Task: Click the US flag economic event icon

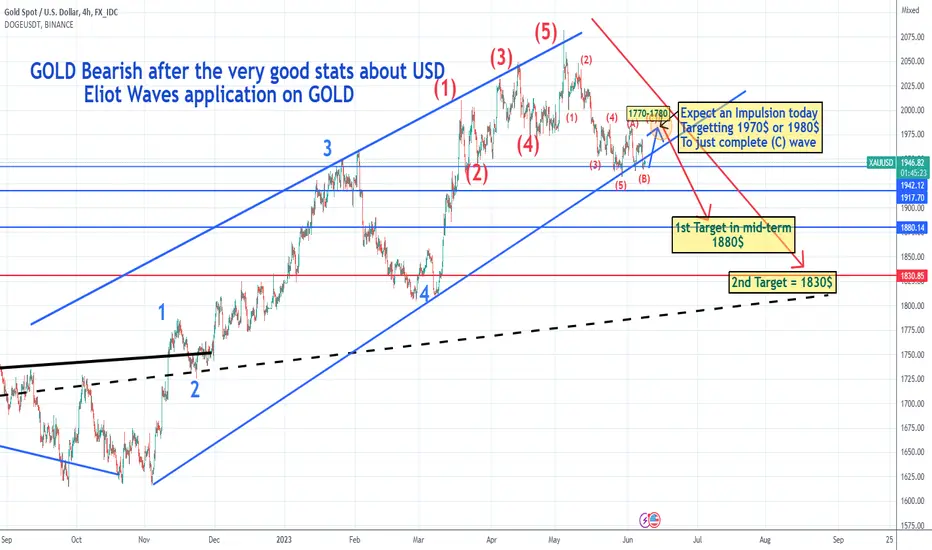Action: coord(654,520)
